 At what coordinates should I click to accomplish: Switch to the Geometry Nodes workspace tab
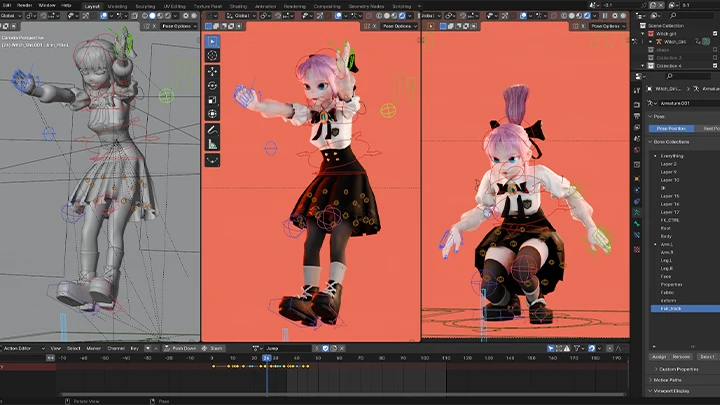point(366,6)
